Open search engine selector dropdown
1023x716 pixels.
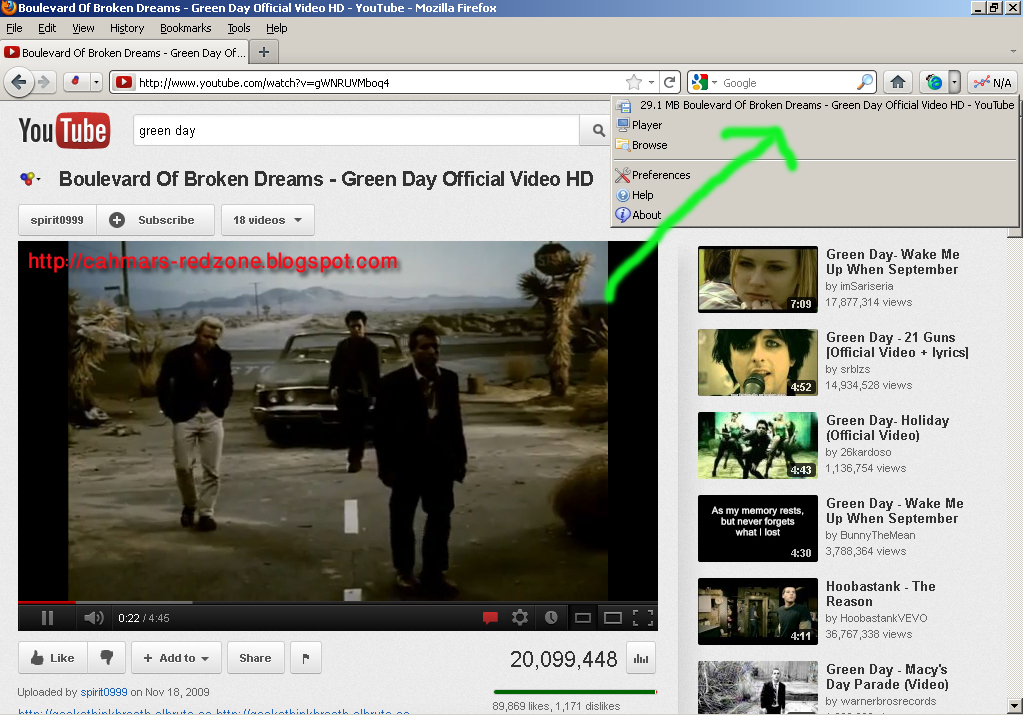(x=715, y=82)
